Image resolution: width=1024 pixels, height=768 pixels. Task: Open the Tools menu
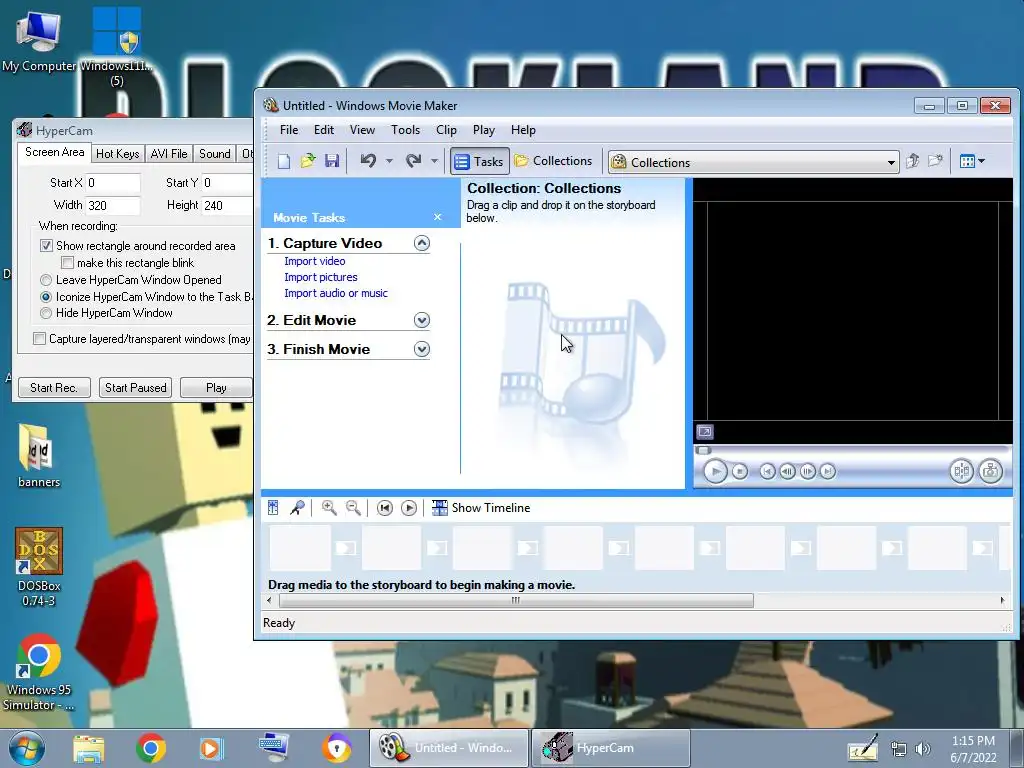tap(405, 130)
